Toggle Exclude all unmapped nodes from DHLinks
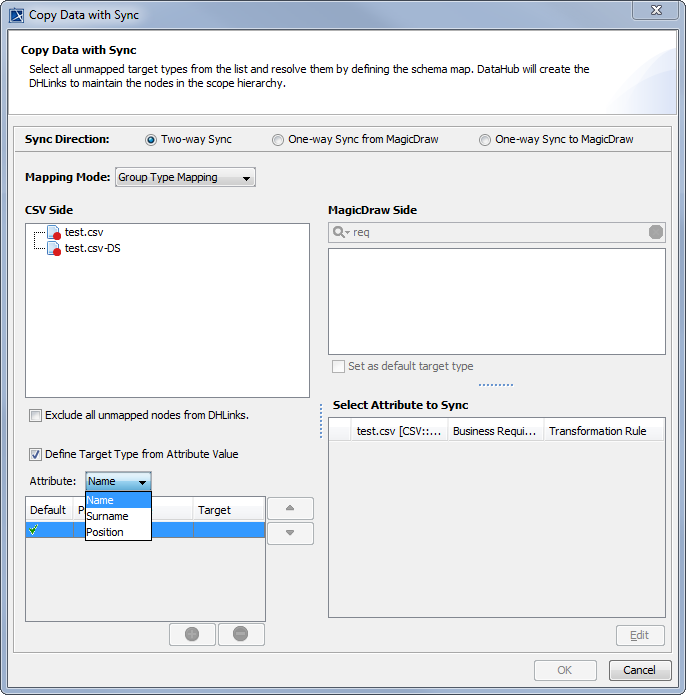 point(35,415)
